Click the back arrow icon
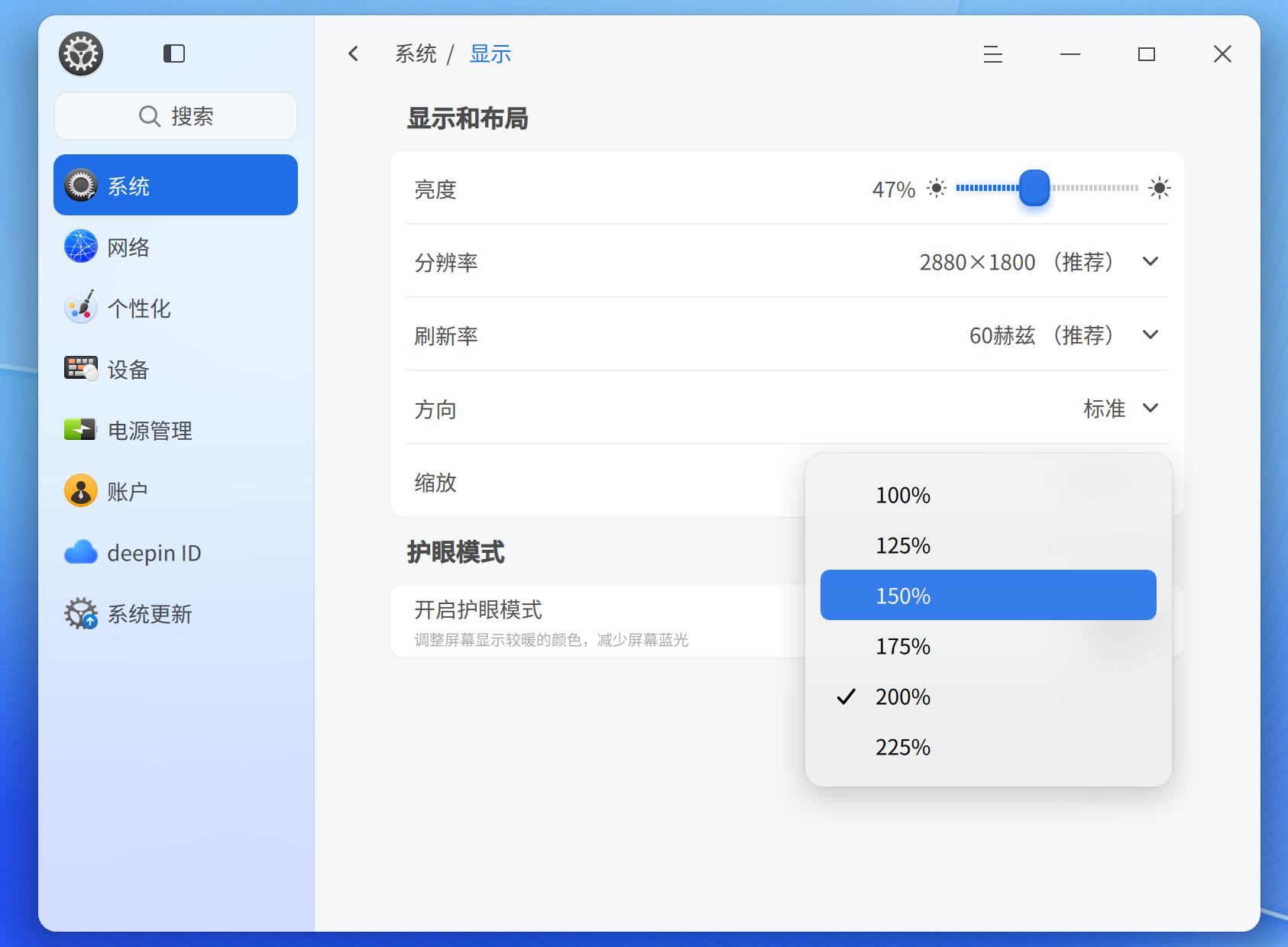Viewport: 1288px width, 947px height. 353,53
